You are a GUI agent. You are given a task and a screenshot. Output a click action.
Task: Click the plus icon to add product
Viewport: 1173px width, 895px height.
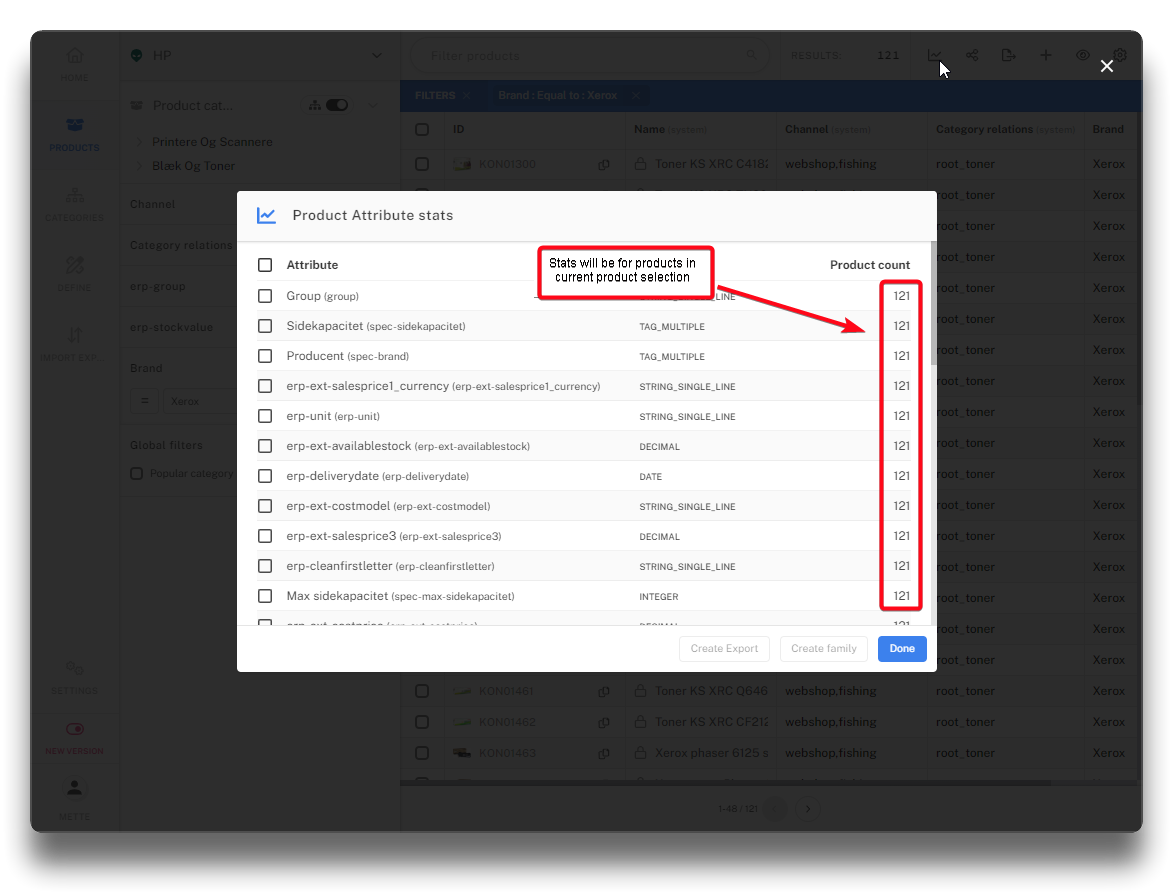(1045, 56)
